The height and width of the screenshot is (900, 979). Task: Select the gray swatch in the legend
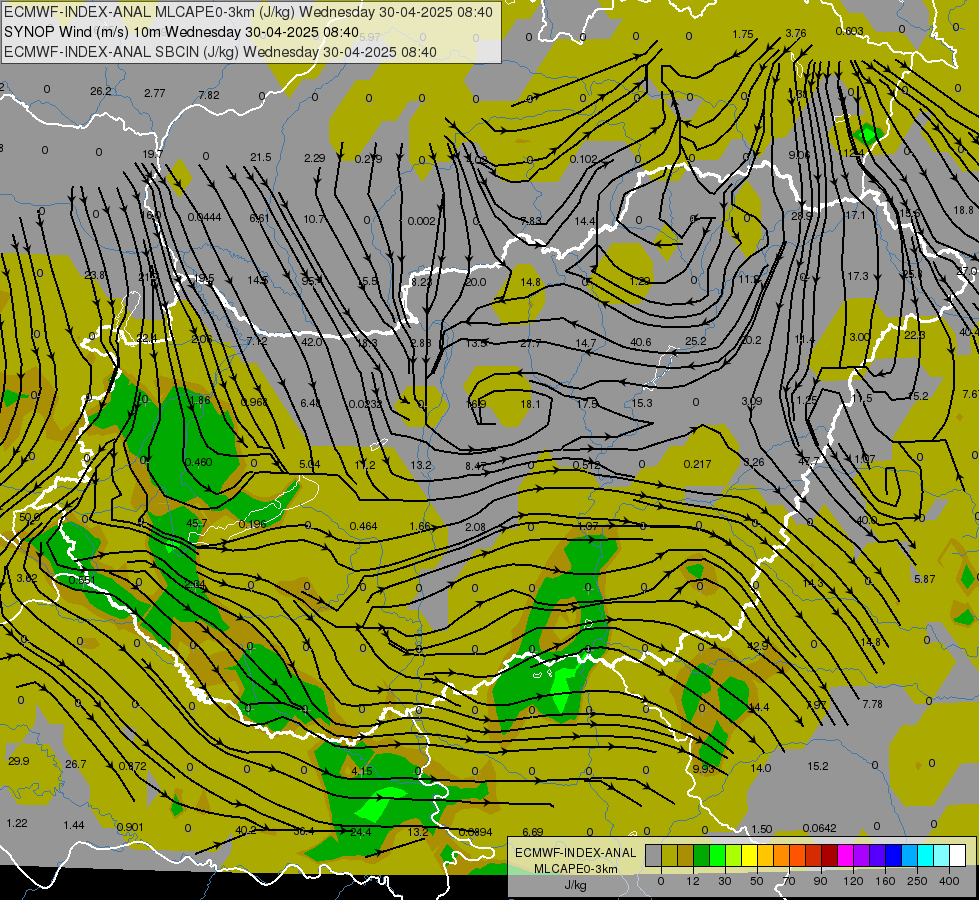tap(653, 856)
